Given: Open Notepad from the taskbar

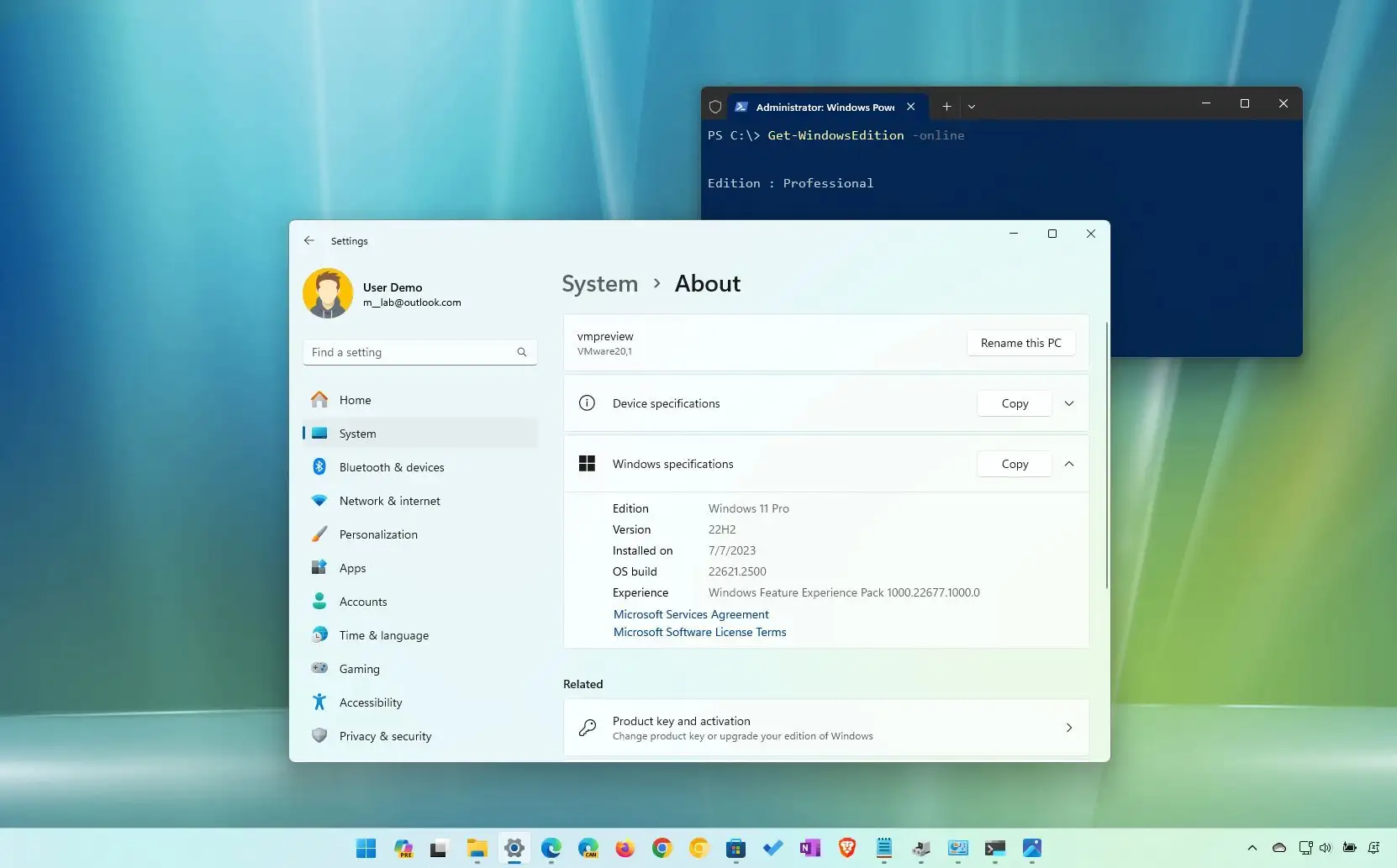Looking at the screenshot, I should (x=883, y=849).
